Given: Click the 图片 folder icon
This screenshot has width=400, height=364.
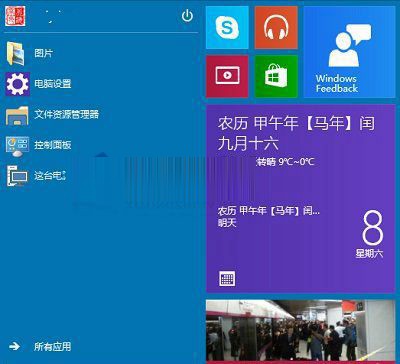Looking at the screenshot, I should 16,53.
